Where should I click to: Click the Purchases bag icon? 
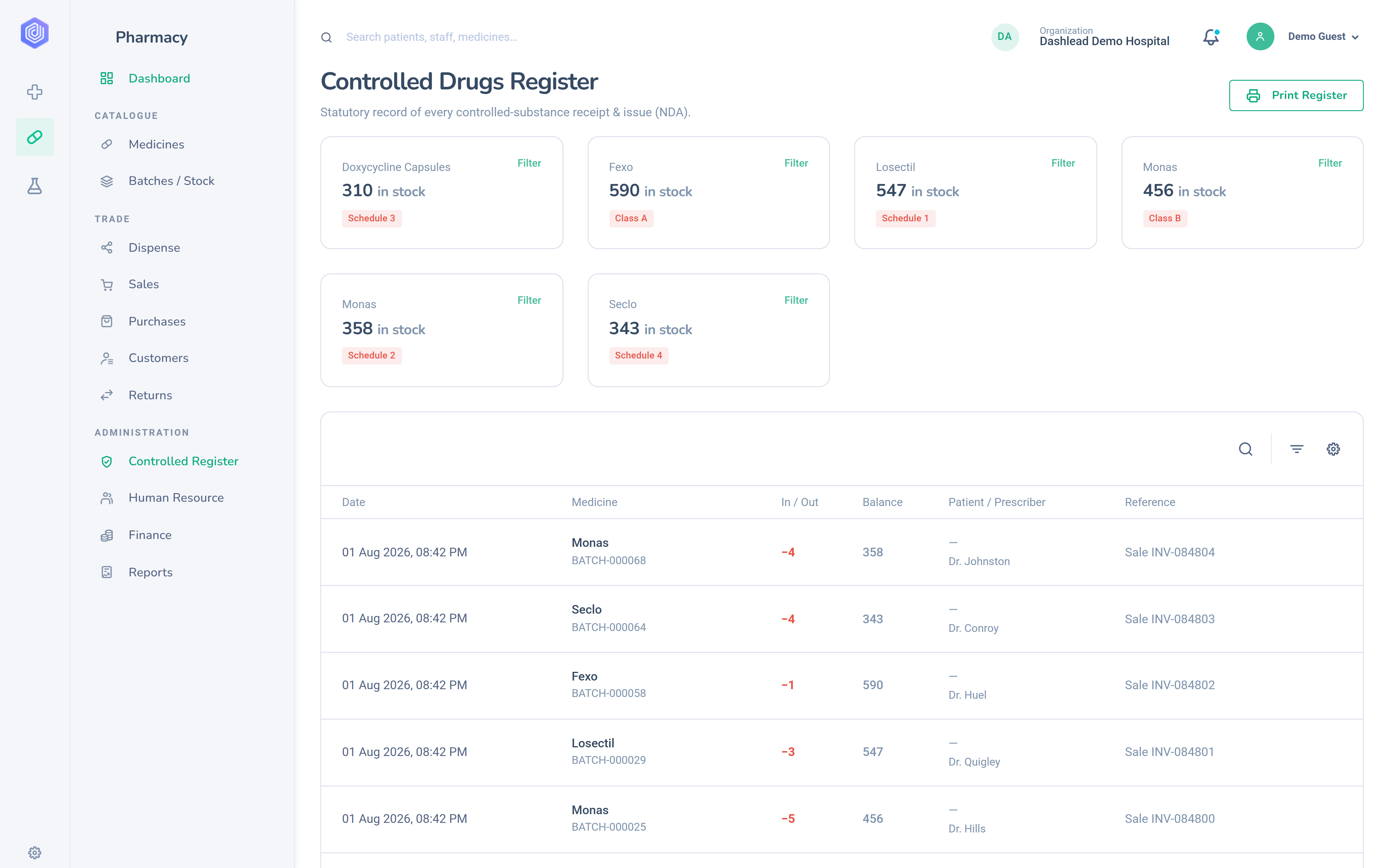click(x=107, y=321)
